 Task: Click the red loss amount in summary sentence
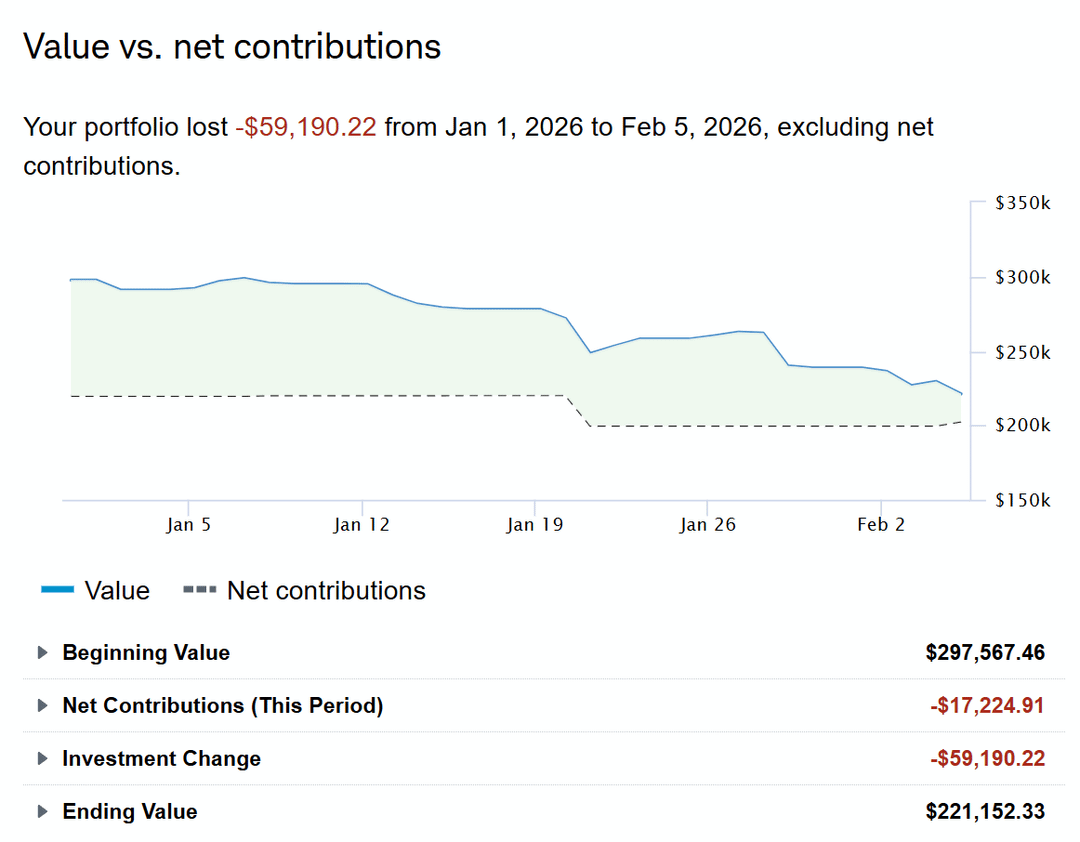[306, 128]
